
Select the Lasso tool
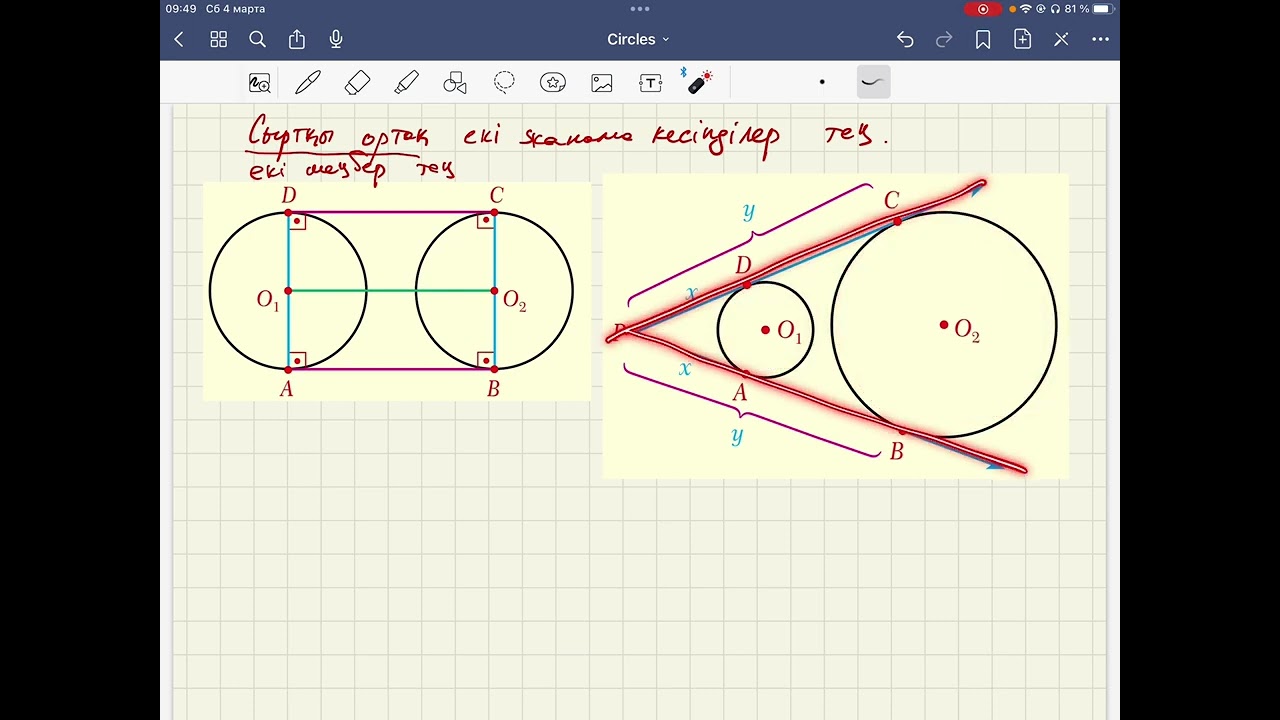point(504,82)
